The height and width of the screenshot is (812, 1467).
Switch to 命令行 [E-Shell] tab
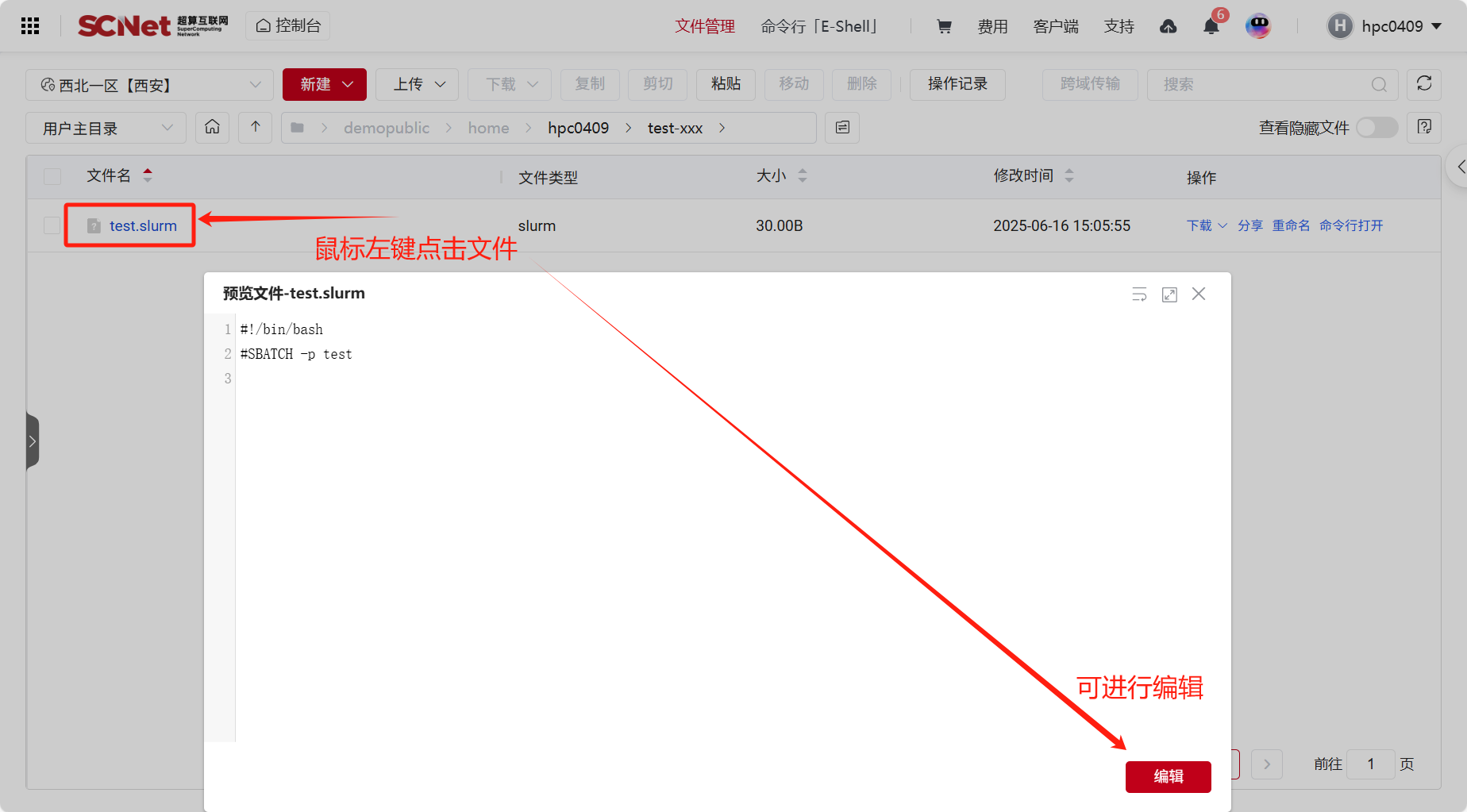pos(818,26)
